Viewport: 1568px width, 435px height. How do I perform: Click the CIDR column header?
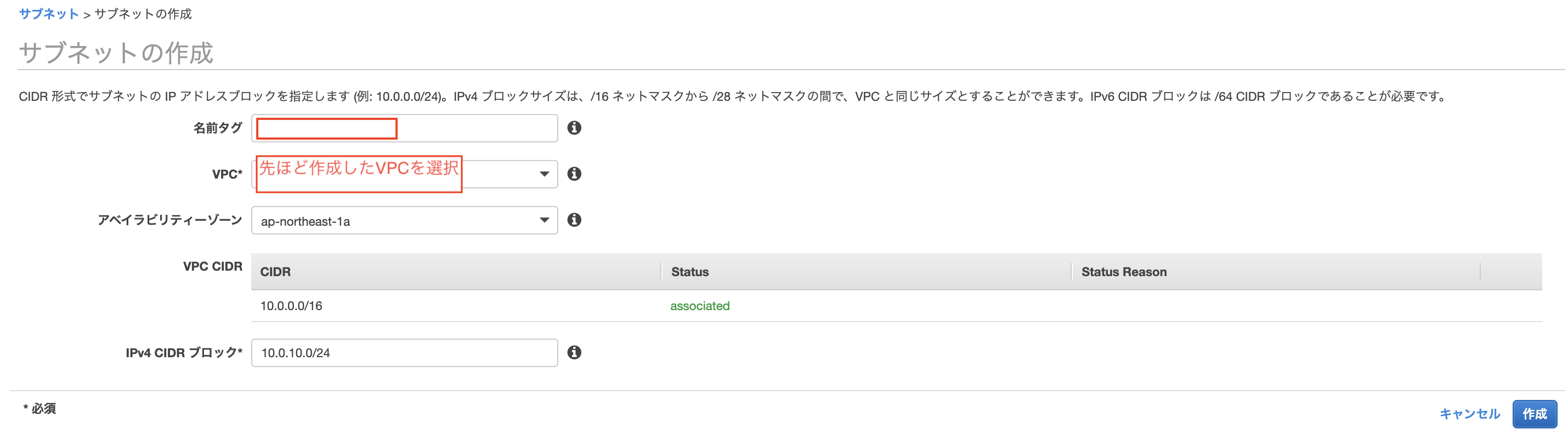click(275, 271)
